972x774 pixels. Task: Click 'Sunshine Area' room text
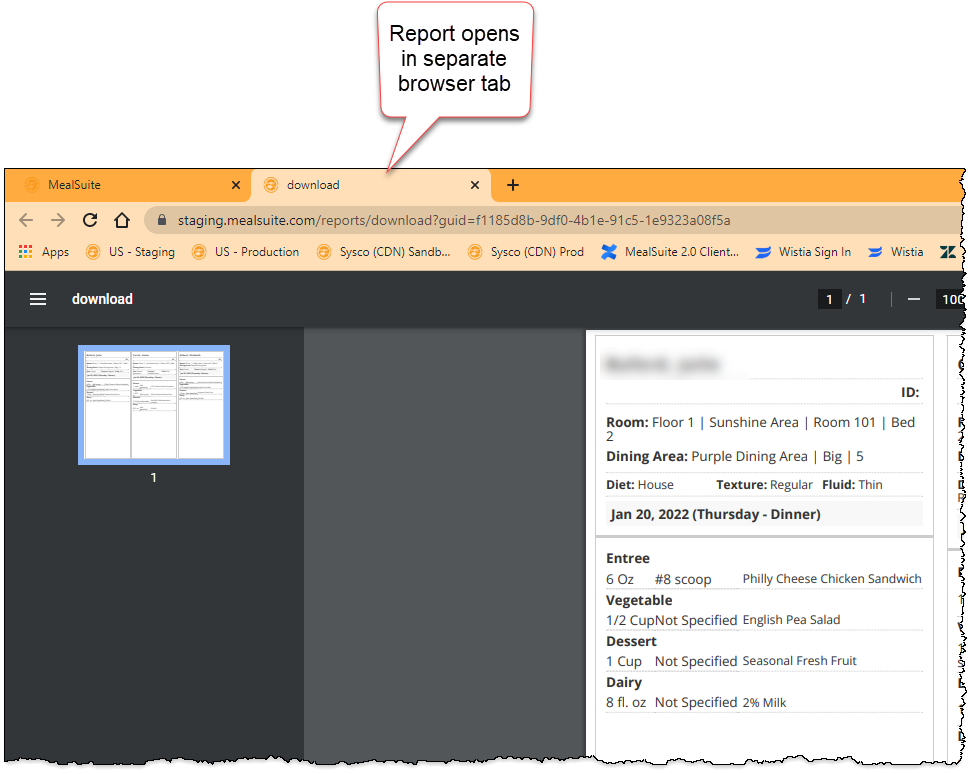click(754, 423)
